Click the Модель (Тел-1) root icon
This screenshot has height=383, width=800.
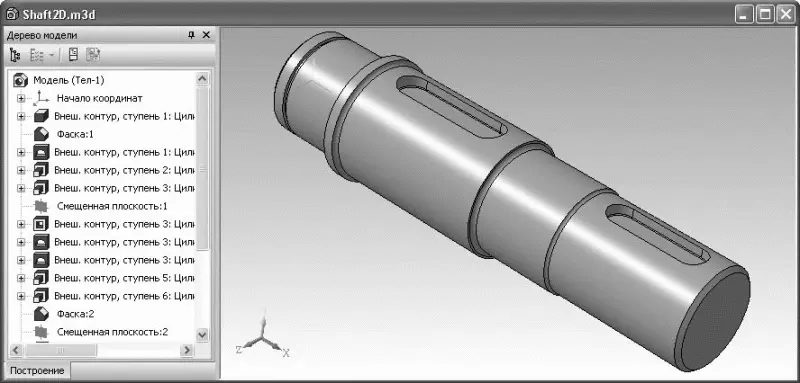(x=20, y=80)
